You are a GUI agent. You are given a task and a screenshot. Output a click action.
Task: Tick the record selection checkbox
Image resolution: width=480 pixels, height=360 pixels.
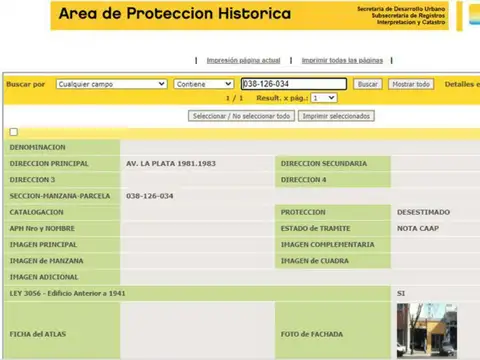pyautogui.click(x=14, y=132)
